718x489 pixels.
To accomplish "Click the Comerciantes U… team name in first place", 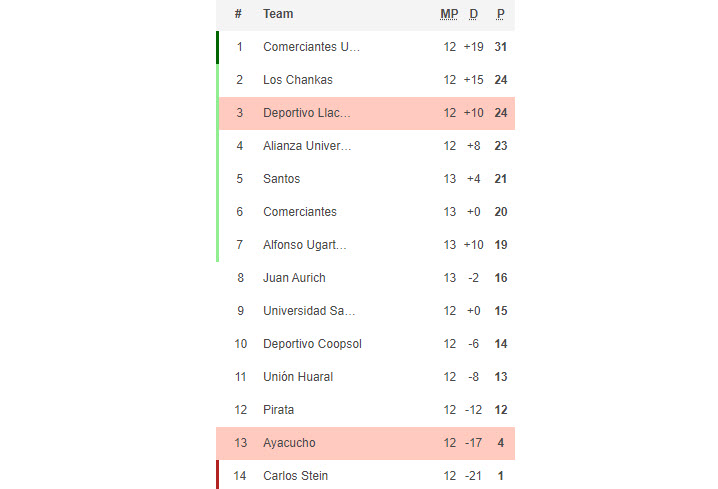I will [x=311, y=47].
